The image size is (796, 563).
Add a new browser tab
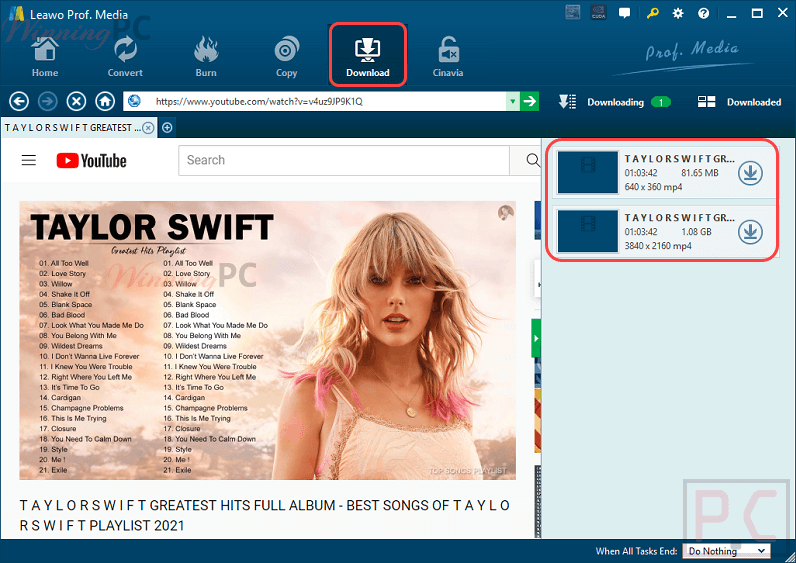167,128
